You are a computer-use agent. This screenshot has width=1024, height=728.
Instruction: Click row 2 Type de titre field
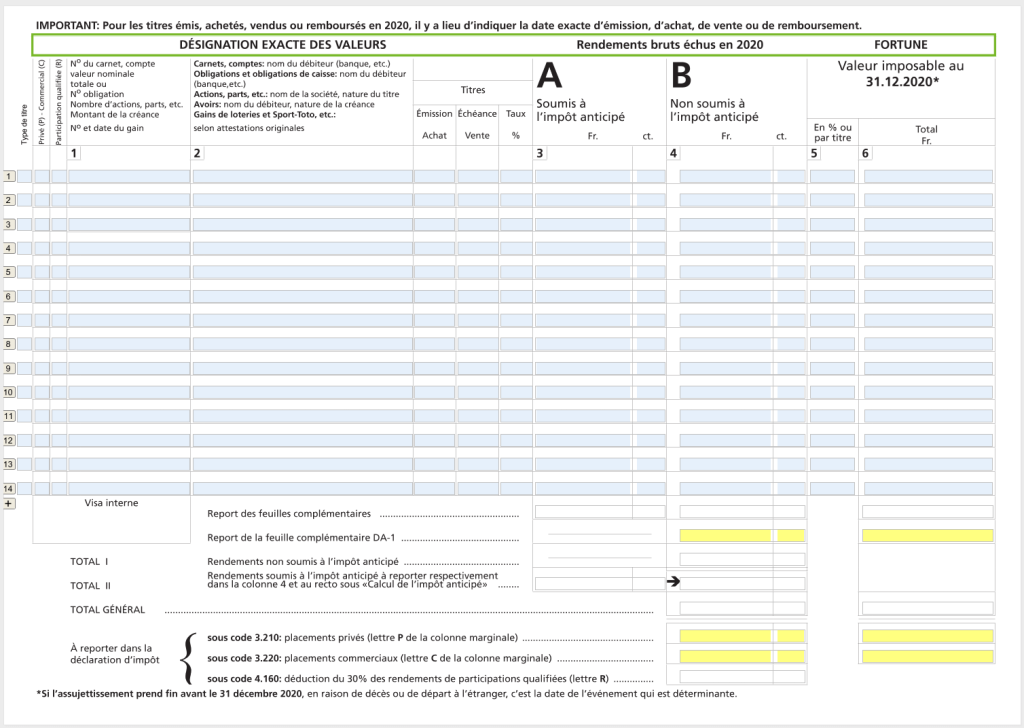24,200
